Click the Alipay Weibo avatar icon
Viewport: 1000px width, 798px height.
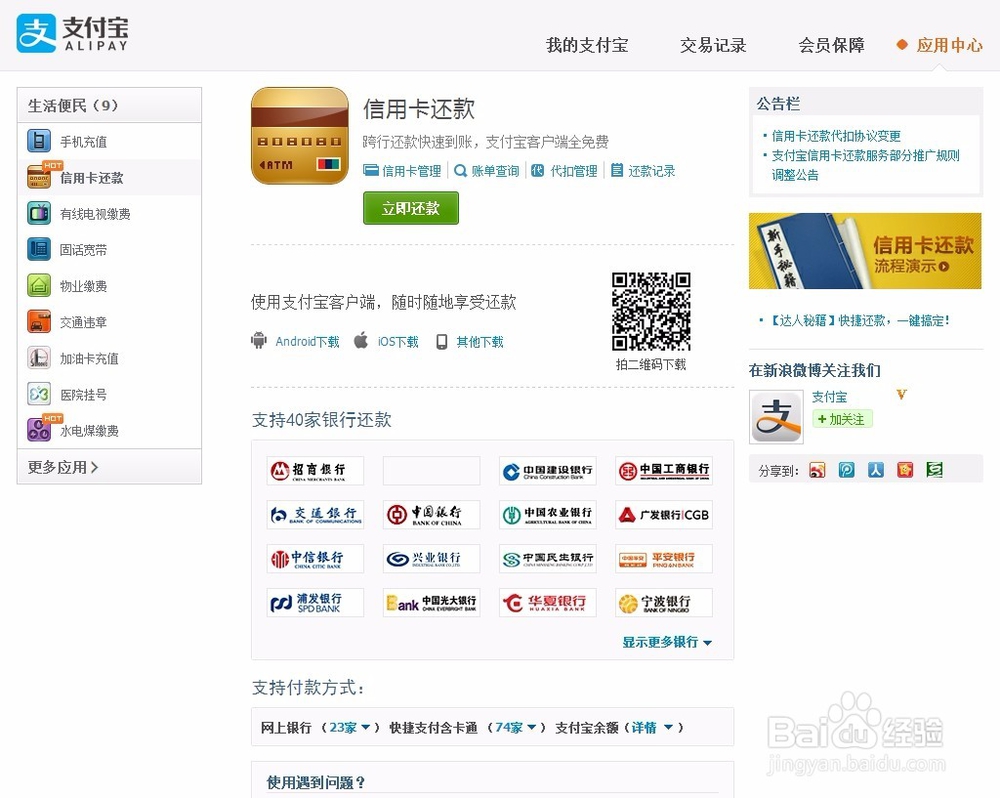tap(776, 417)
